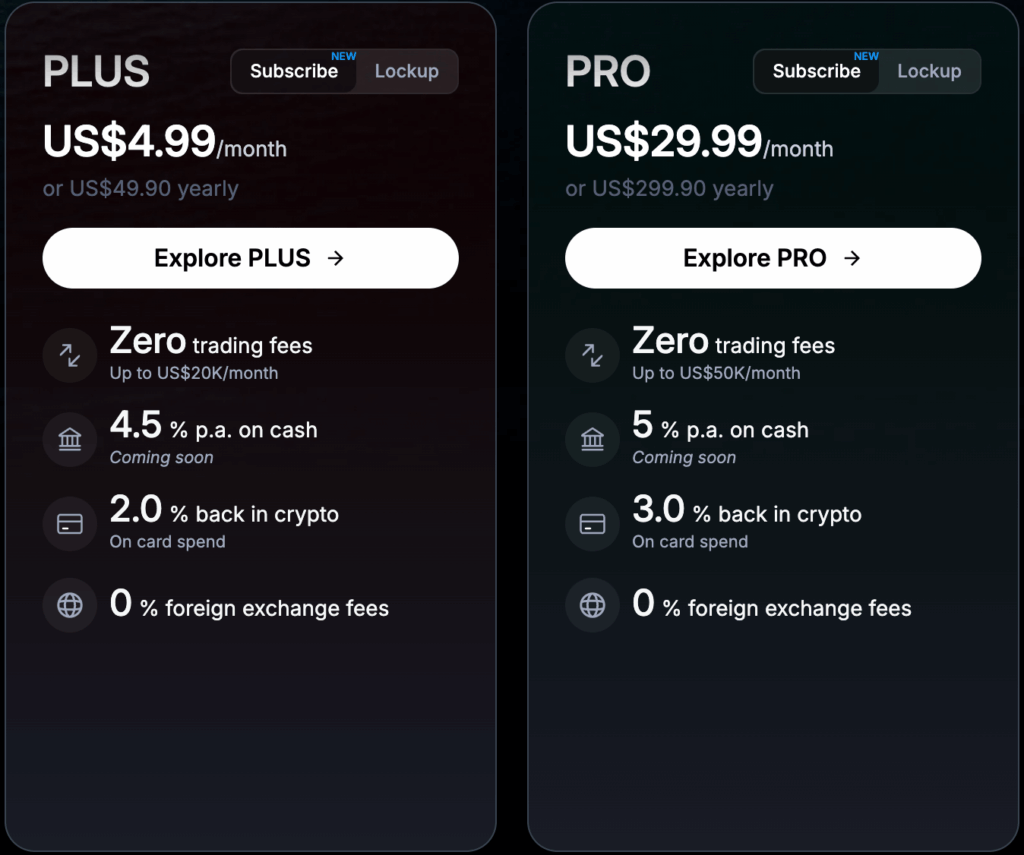Select the Subscribe tab on the PRO card
Screen dimensions: 1024x855
(816, 71)
